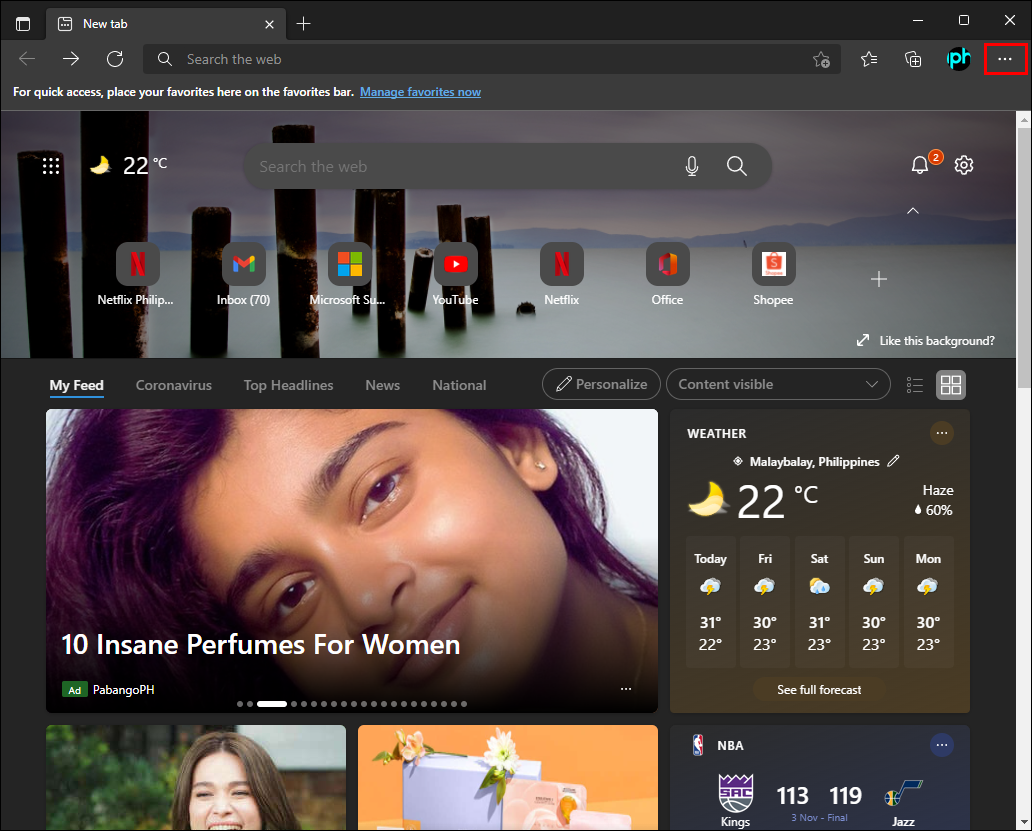Open Weather card more options menu

[x=941, y=433]
